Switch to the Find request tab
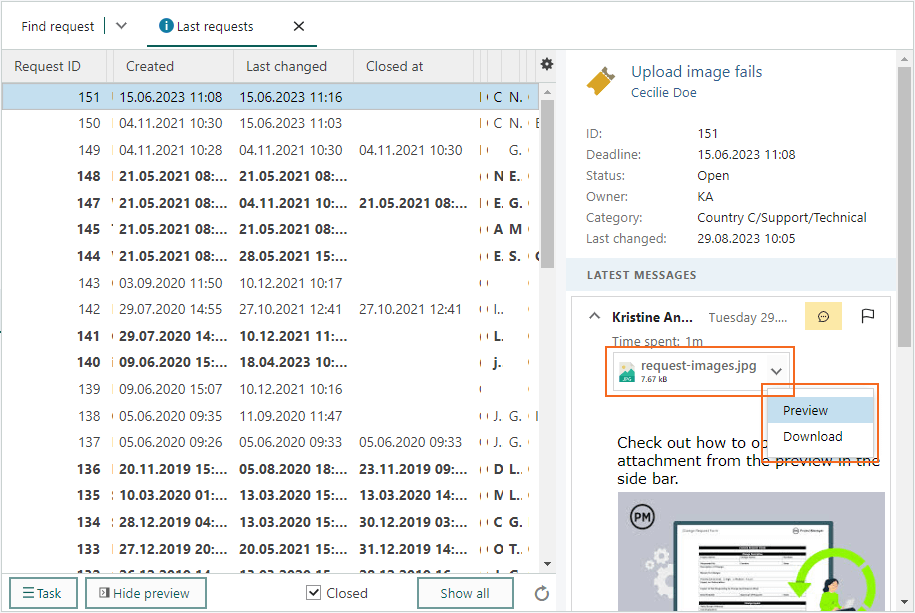Screen dimensions: 915x613 (x=57, y=26)
